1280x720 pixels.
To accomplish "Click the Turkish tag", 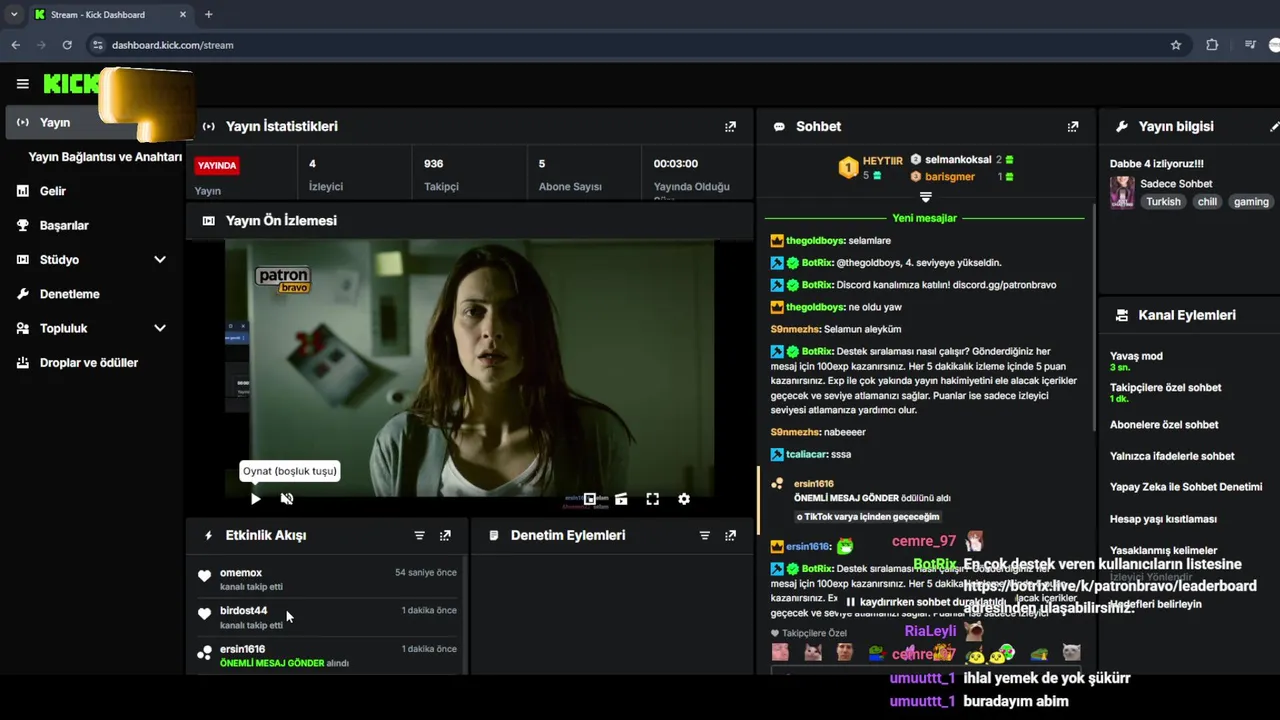I will (1163, 202).
